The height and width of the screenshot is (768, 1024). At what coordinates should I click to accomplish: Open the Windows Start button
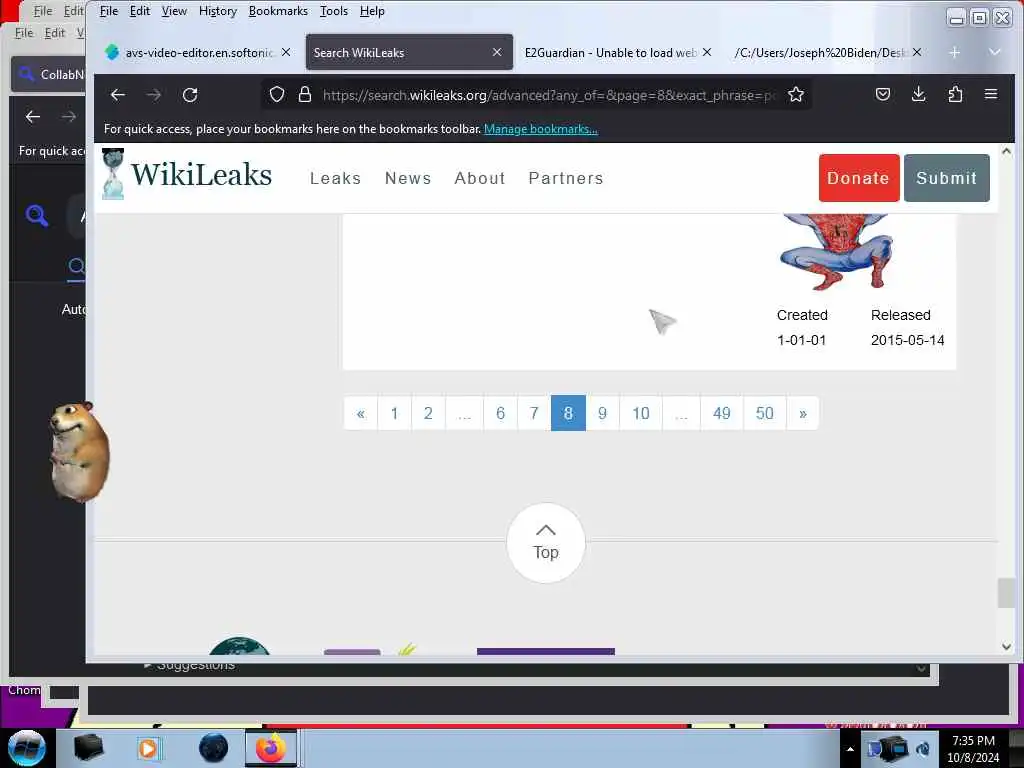(x=27, y=748)
